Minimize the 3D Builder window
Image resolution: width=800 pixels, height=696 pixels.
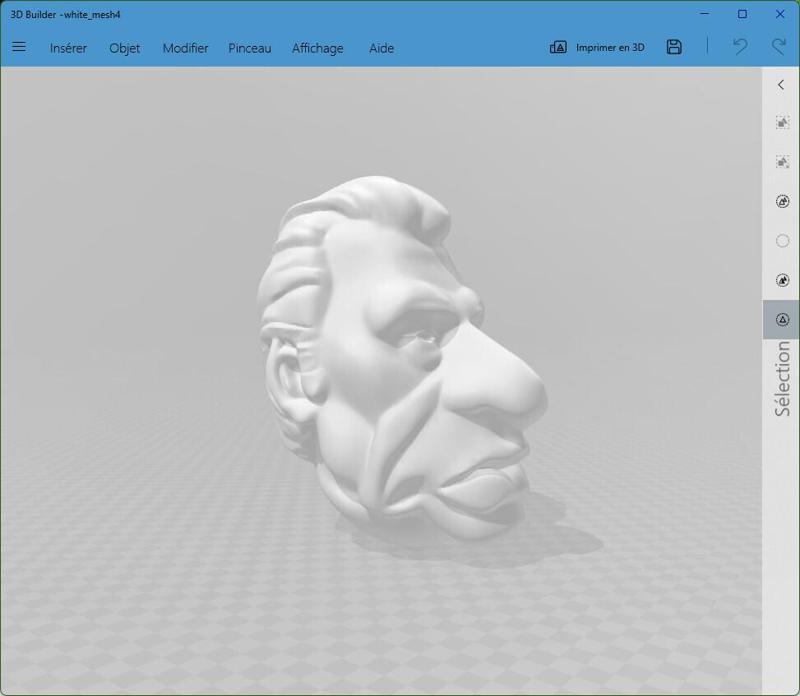coord(705,14)
